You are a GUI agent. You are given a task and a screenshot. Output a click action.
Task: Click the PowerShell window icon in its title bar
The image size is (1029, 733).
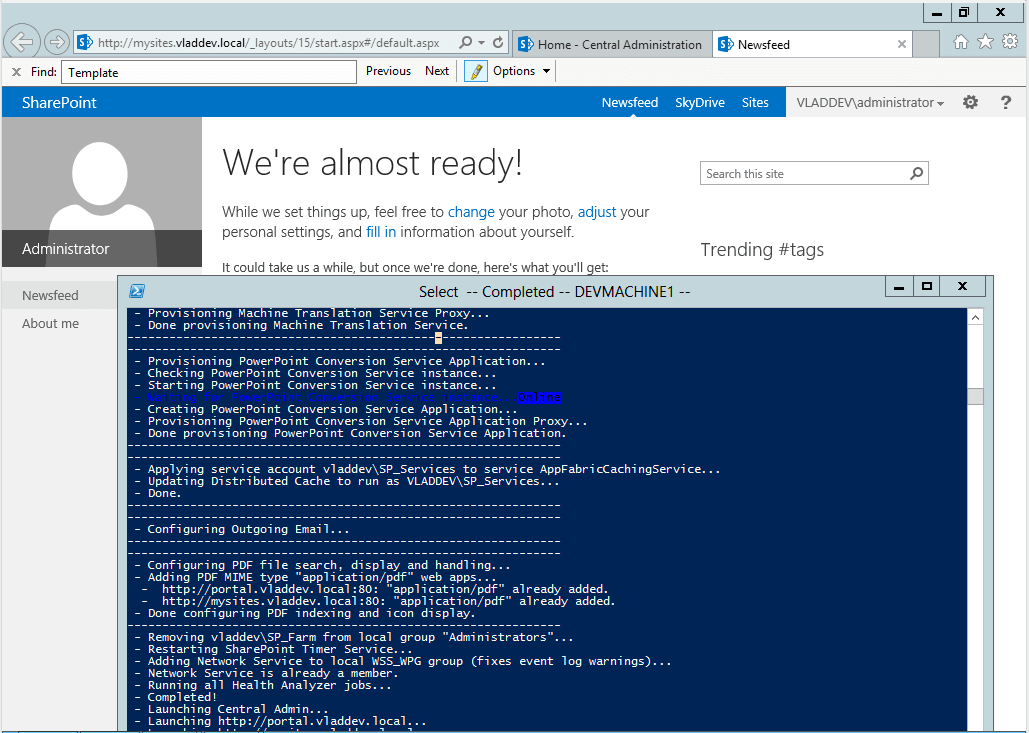pos(137,291)
